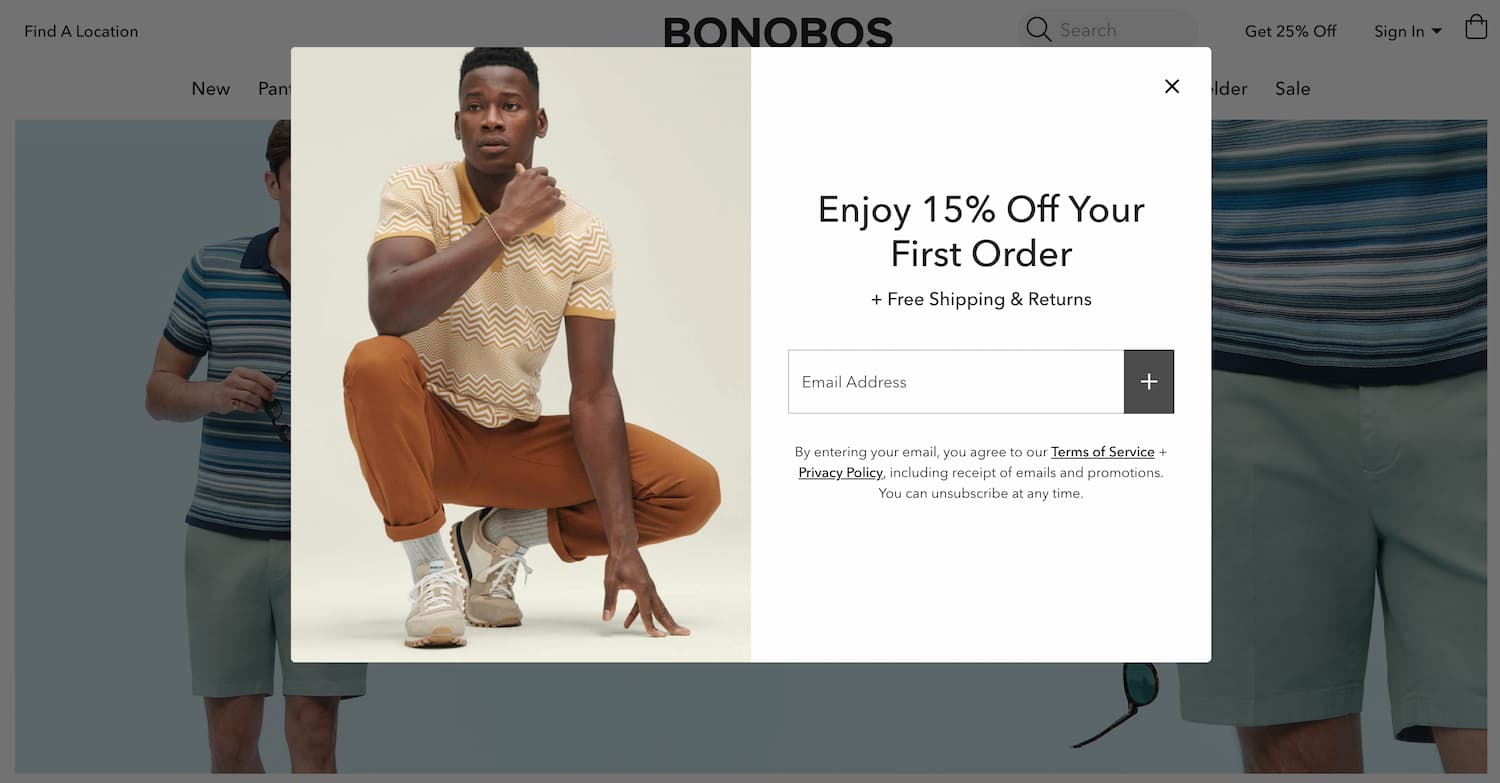Click the search magnifying glass icon
Screen dimensions: 1500x783
1038,30
